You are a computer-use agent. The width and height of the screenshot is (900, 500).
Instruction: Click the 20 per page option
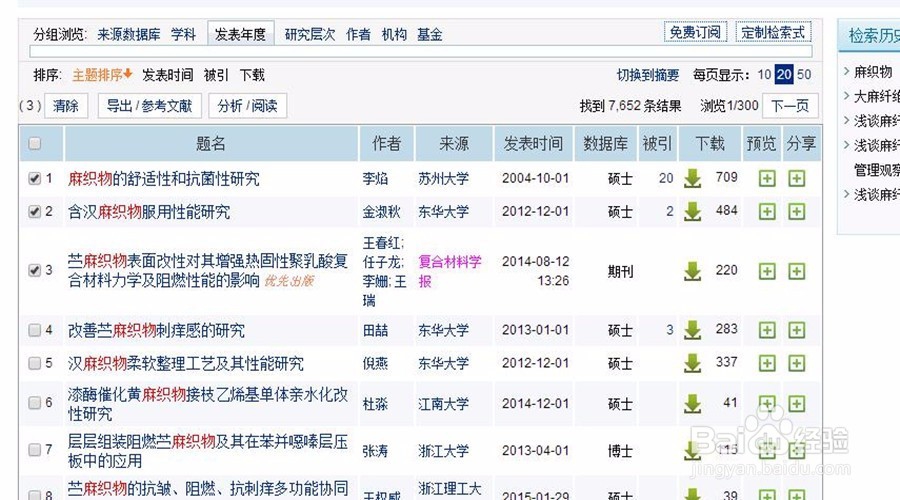pos(784,75)
